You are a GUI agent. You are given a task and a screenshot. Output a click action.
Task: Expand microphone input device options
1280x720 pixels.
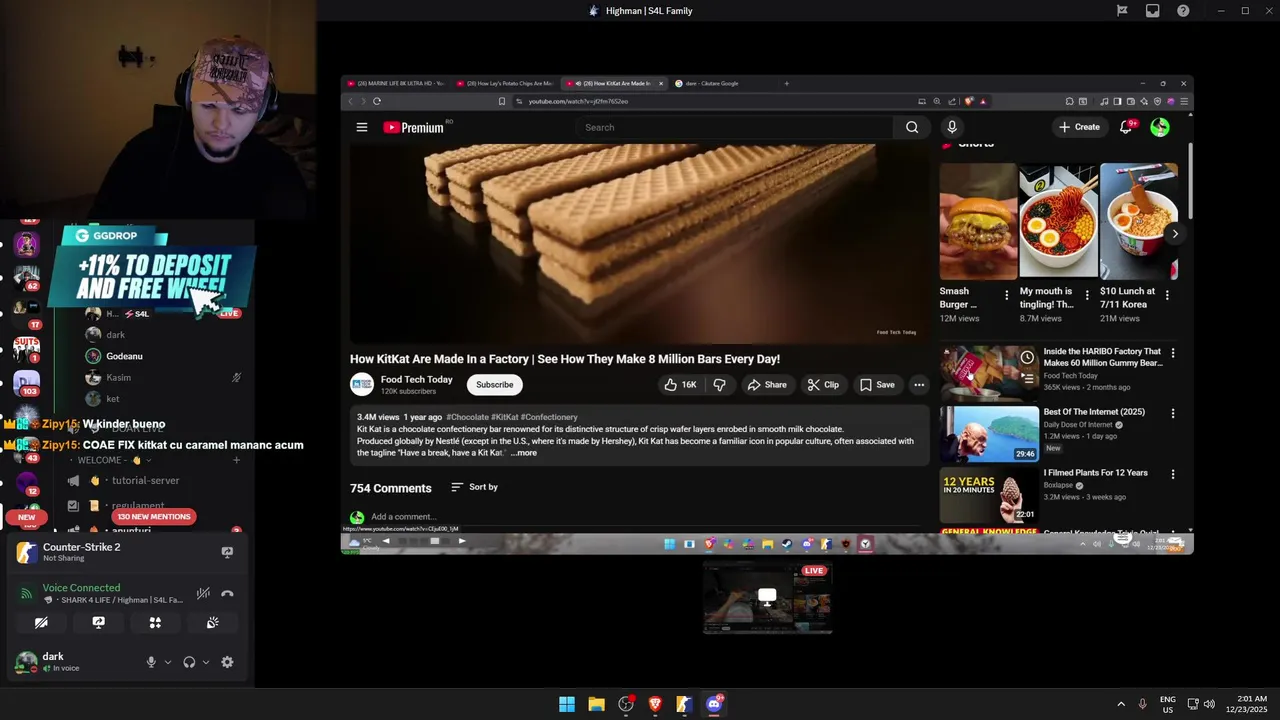(168, 662)
